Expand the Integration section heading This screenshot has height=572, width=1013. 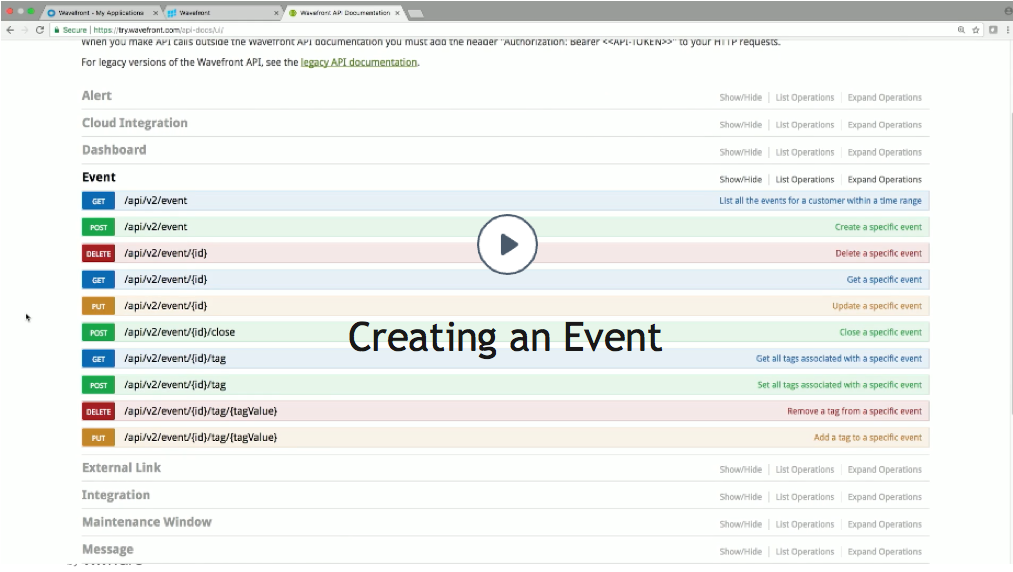[x=116, y=495]
